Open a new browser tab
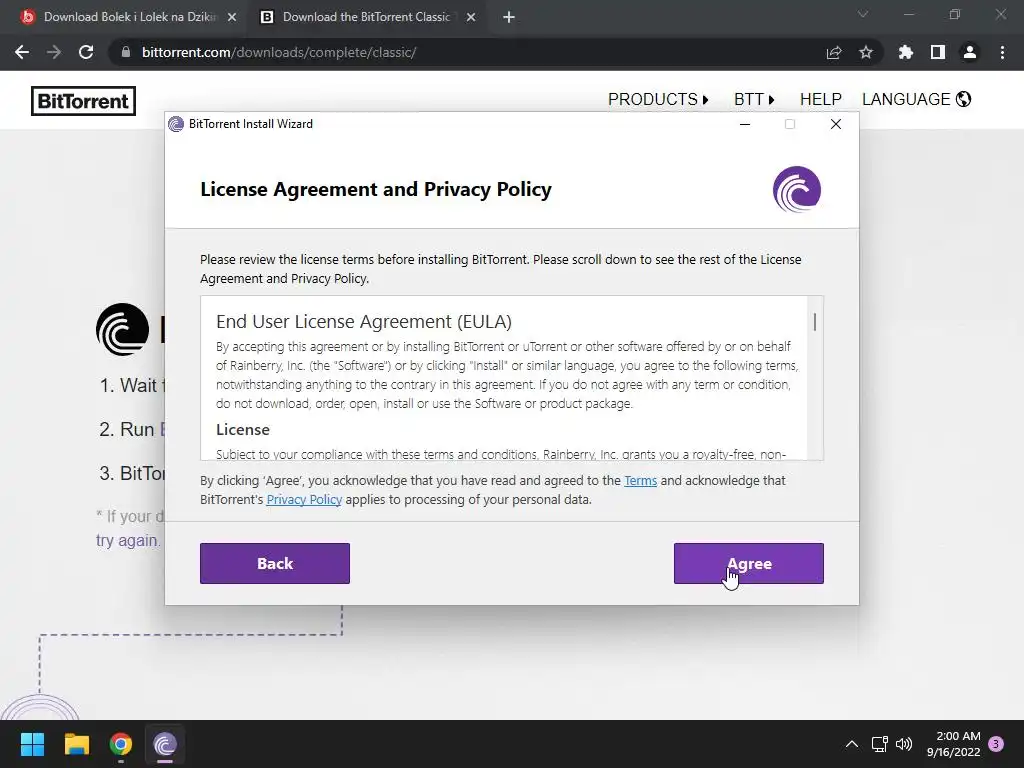Image resolution: width=1024 pixels, height=768 pixels. click(509, 18)
